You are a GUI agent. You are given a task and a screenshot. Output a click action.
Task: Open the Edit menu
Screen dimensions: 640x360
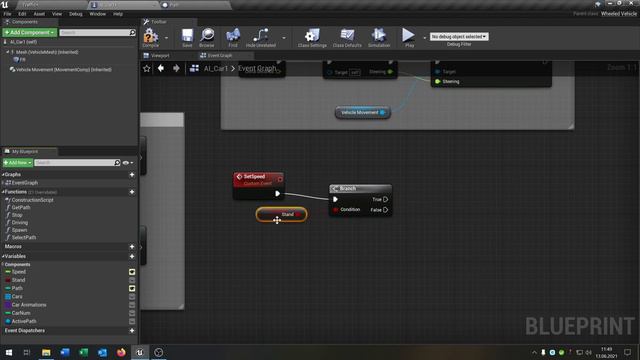pos(22,14)
